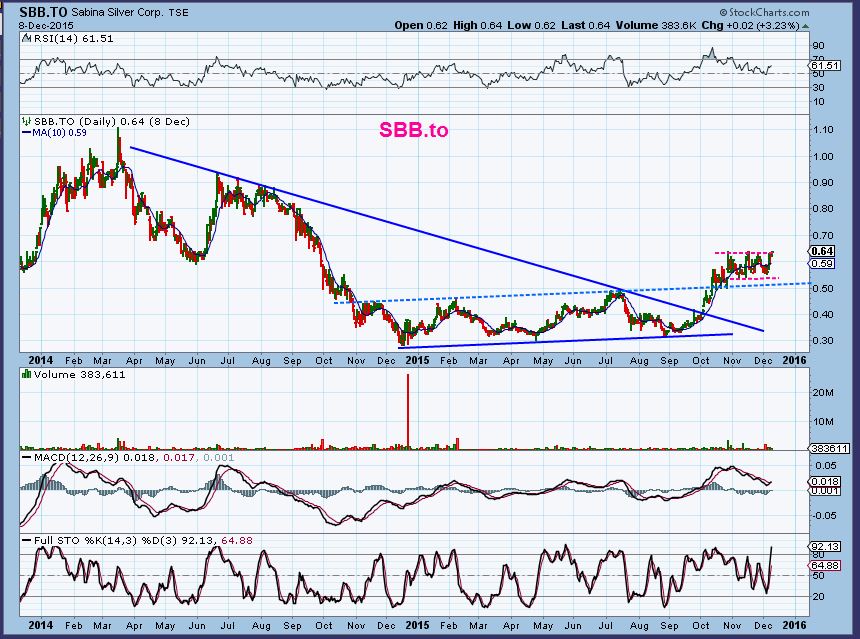This screenshot has width=860, height=639.
Task: Click the 61.51 RSI value tag
Action: click(x=823, y=65)
